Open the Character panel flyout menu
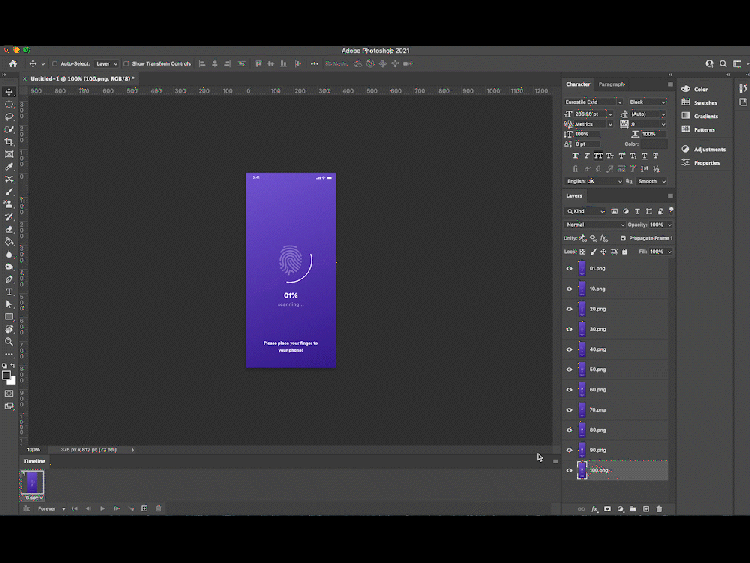The width and height of the screenshot is (750, 563). (x=670, y=84)
